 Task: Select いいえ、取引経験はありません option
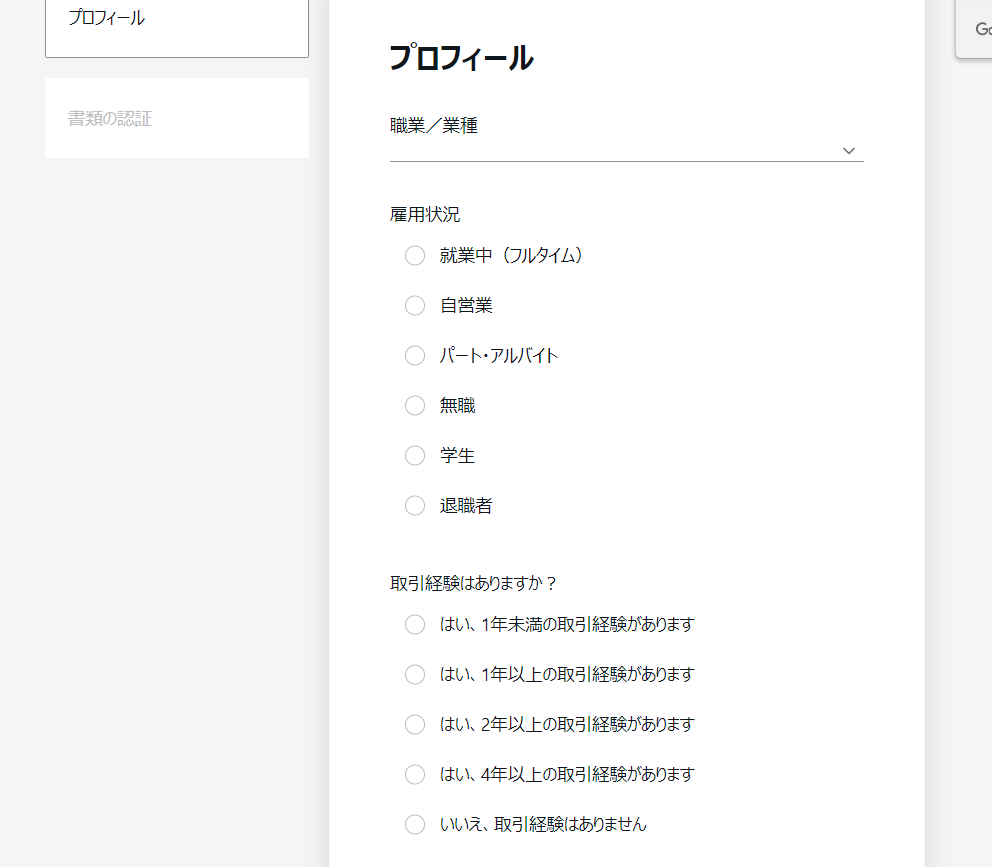[x=415, y=825]
